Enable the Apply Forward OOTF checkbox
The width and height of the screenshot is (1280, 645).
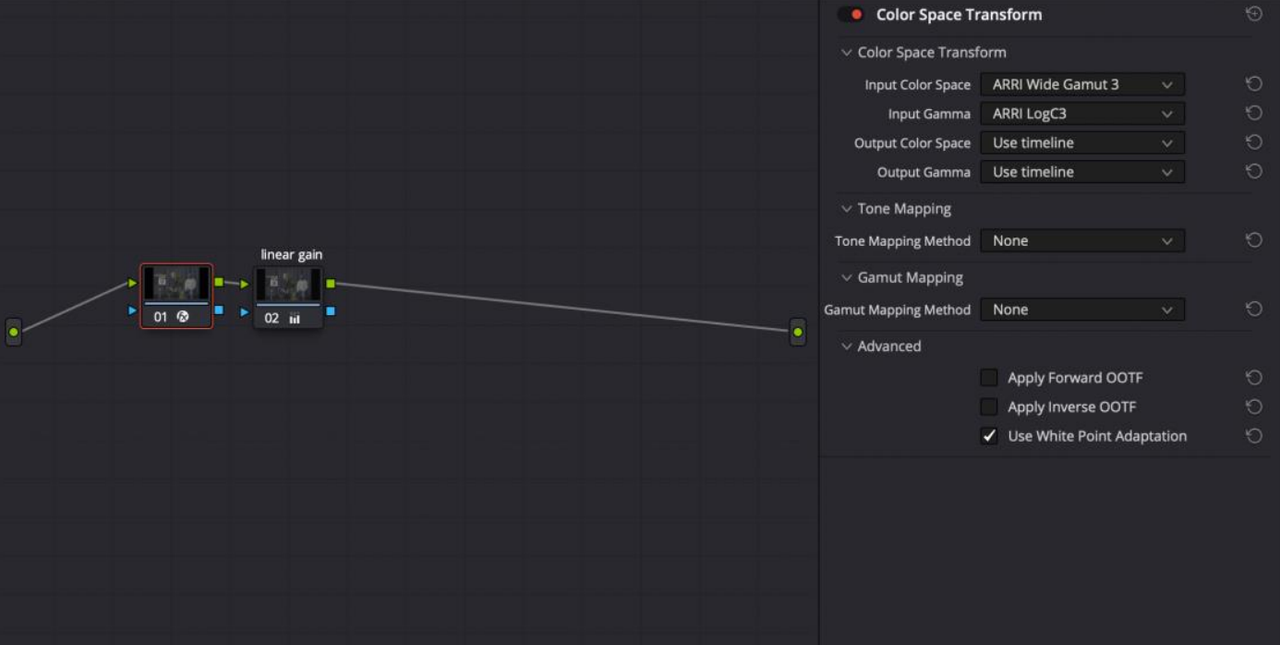click(989, 378)
